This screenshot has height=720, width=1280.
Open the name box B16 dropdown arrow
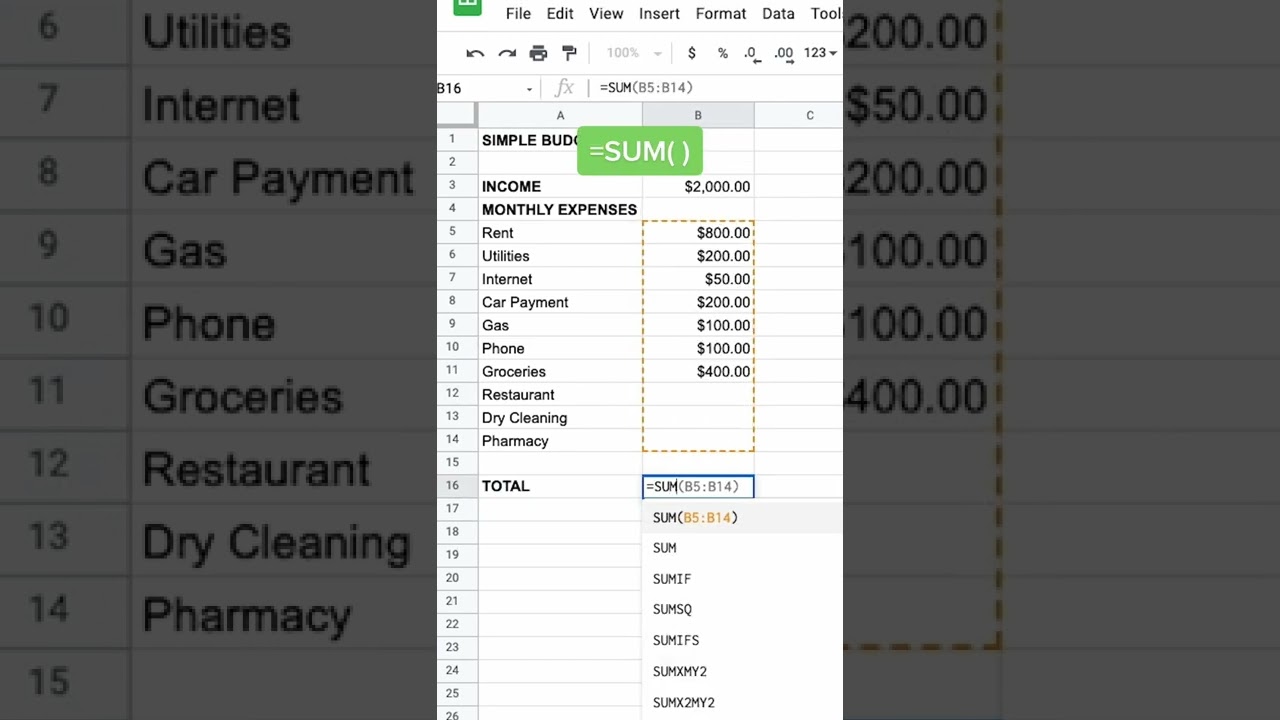529,89
